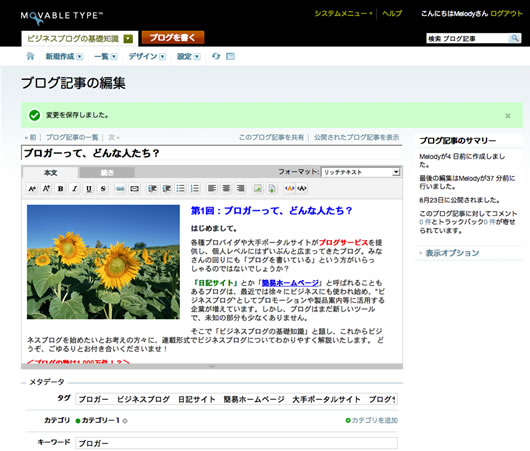Insert a bulleted list
This screenshot has height=451, width=530.
pyautogui.click(x=180, y=189)
